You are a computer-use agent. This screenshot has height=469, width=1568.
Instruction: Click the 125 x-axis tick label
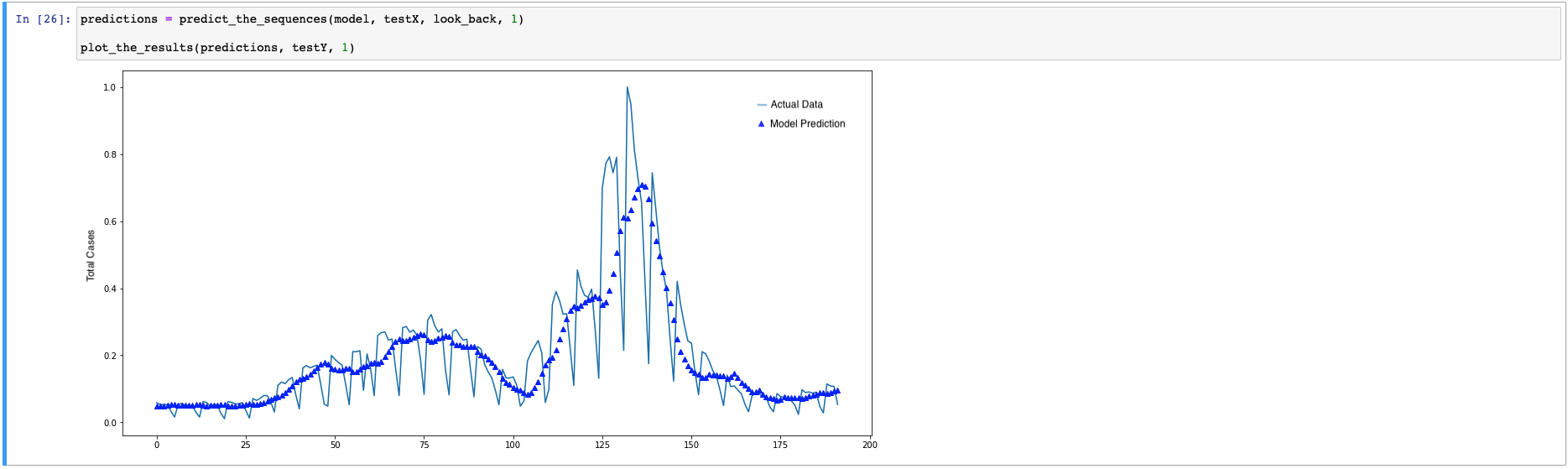(x=602, y=445)
